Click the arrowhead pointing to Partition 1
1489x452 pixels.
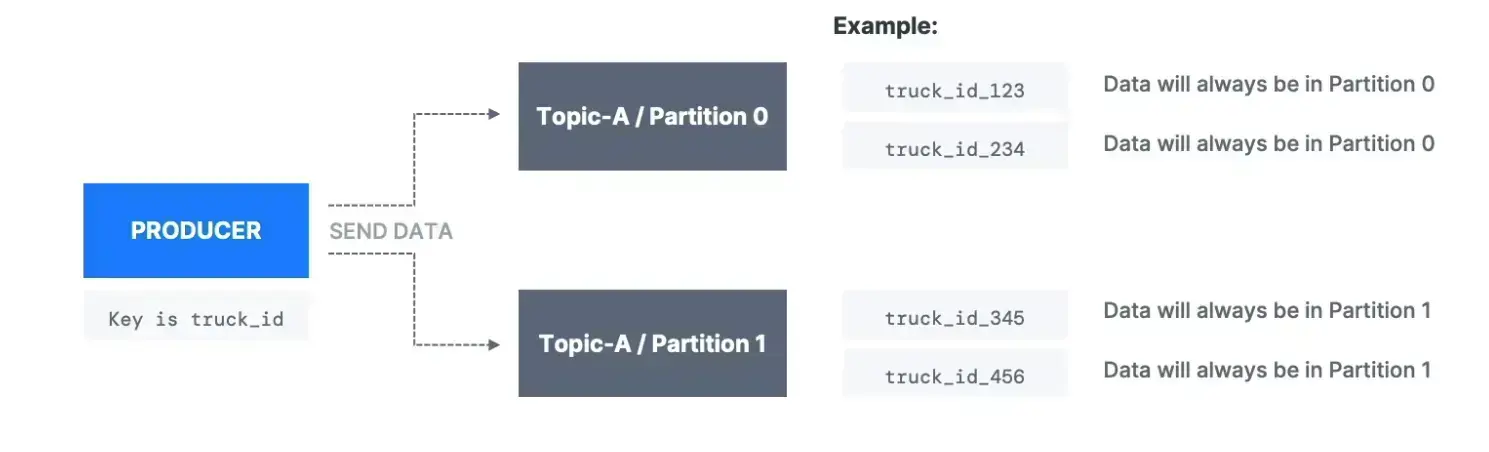pyautogui.click(x=493, y=345)
